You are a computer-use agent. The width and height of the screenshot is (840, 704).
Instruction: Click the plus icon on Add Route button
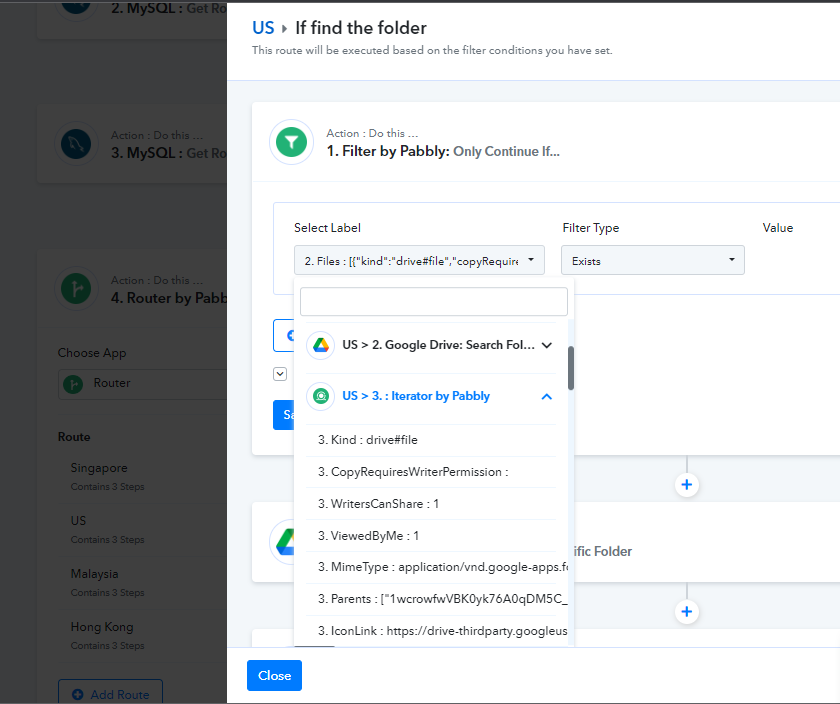pos(78,694)
